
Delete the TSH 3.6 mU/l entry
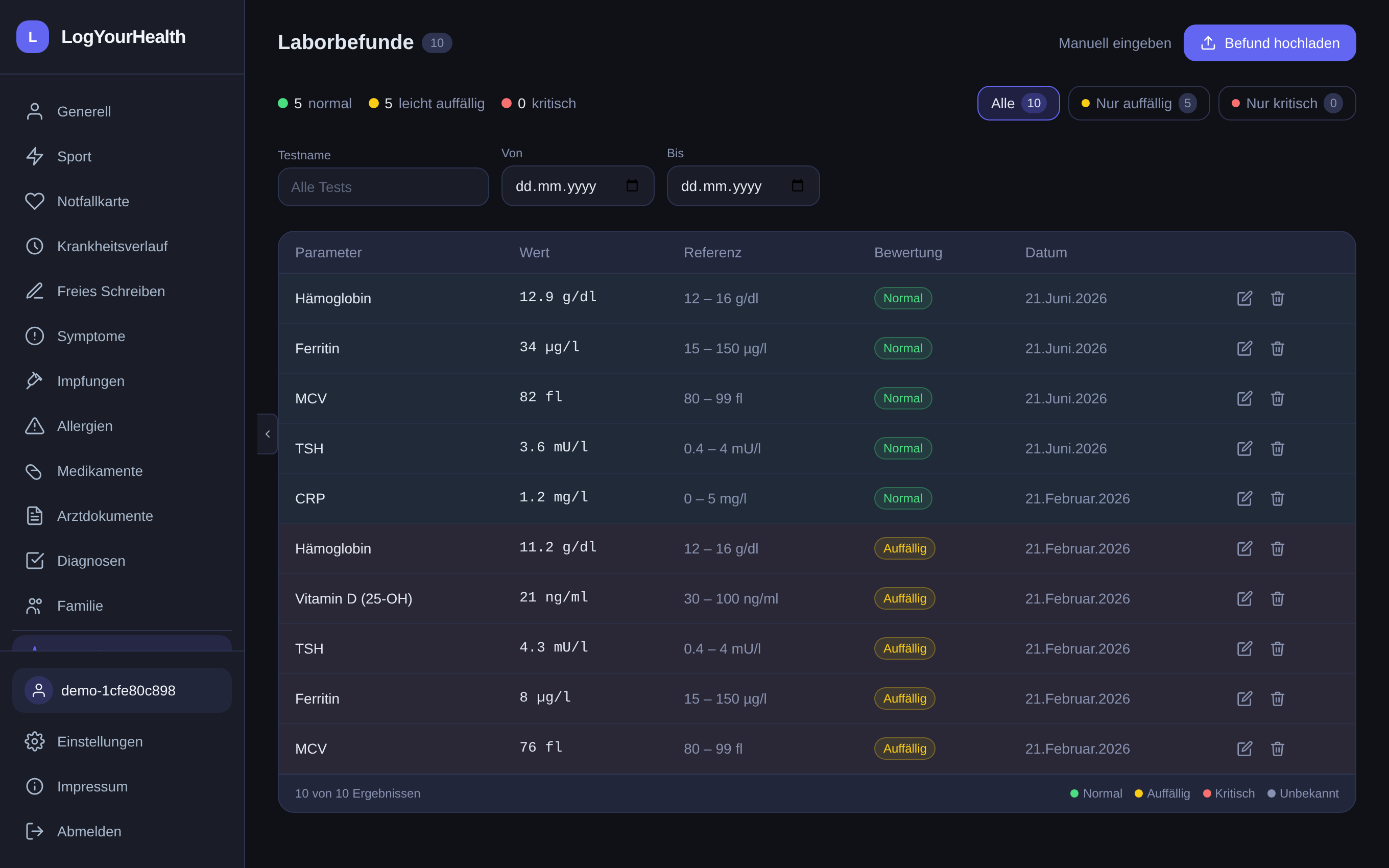[1277, 448]
